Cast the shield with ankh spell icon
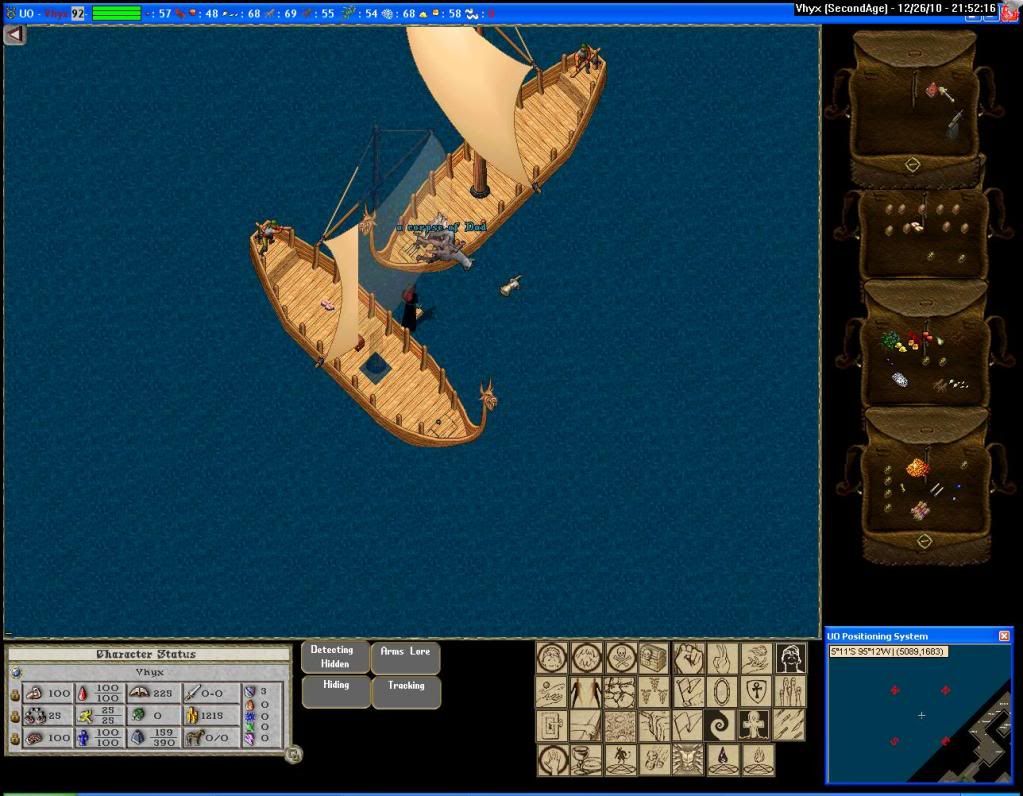 click(756, 692)
